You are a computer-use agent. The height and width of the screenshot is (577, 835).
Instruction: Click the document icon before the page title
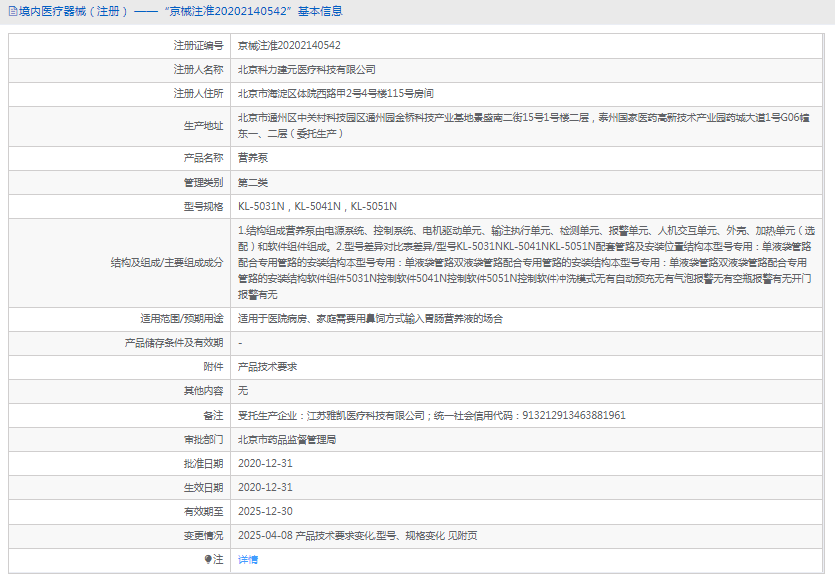tap(13, 11)
